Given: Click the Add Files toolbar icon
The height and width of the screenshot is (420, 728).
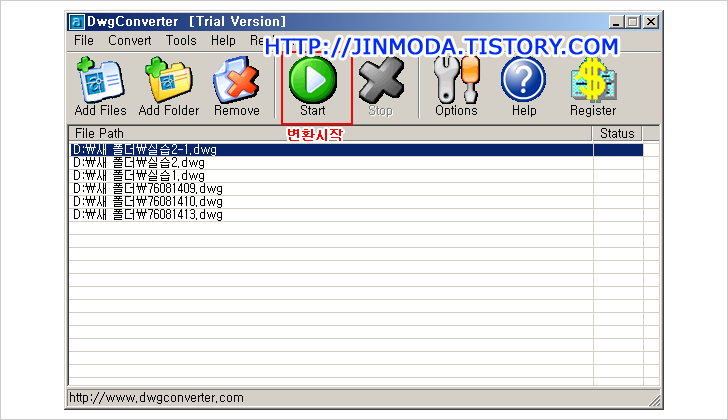Looking at the screenshot, I should click(100, 87).
